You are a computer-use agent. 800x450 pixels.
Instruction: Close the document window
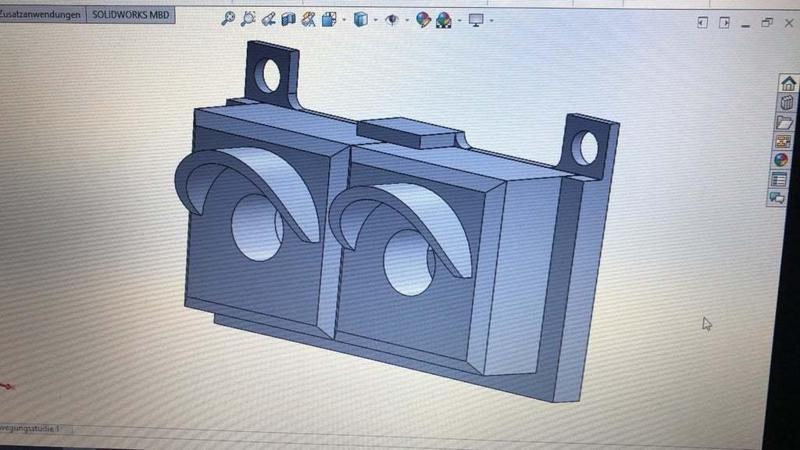click(789, 23)
